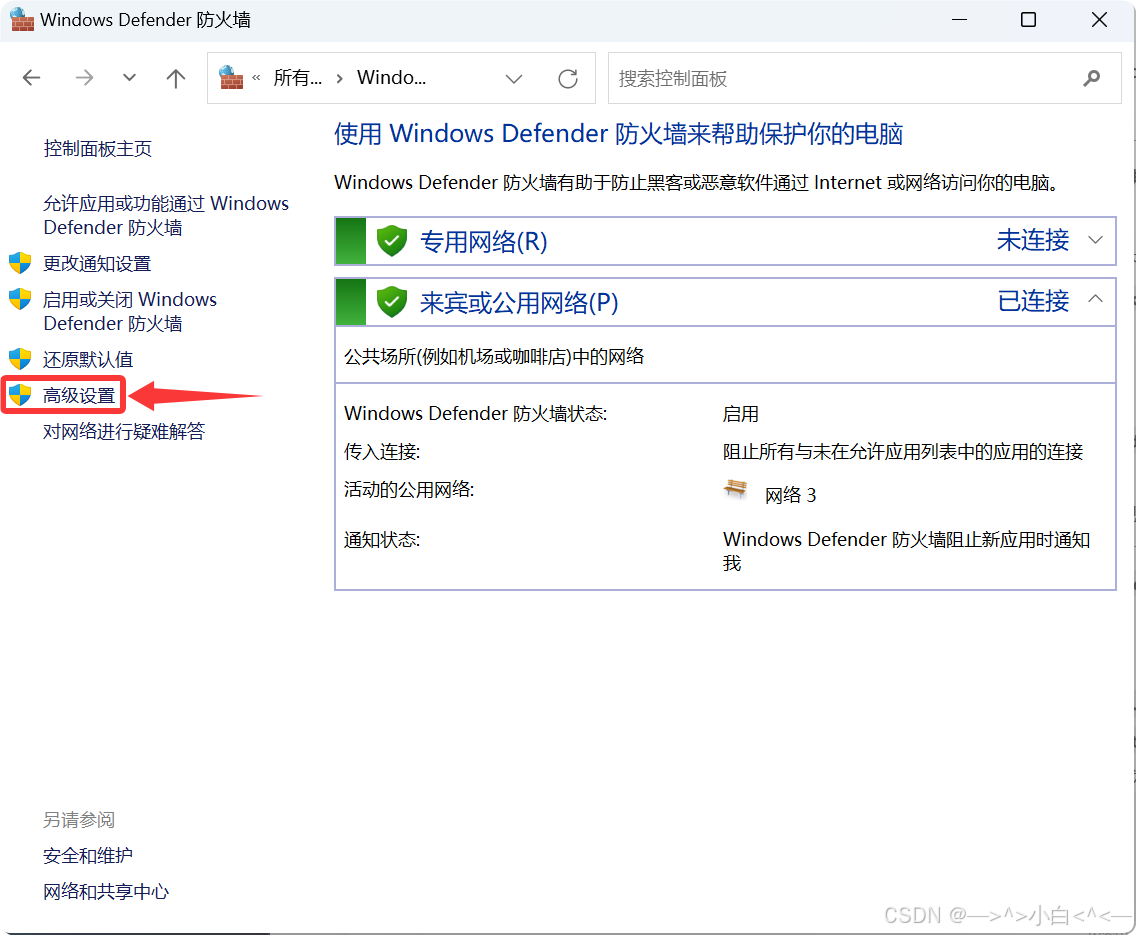
Task: Click green shield icon on 来宾或公用网络
Action: tap(392, 301)
